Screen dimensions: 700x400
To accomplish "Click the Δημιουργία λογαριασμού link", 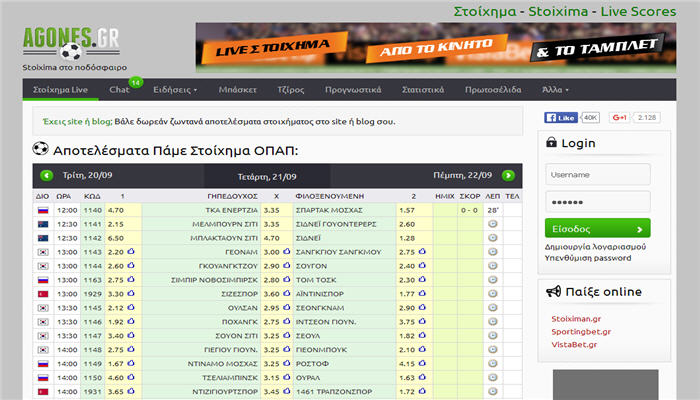I will 595,246.
